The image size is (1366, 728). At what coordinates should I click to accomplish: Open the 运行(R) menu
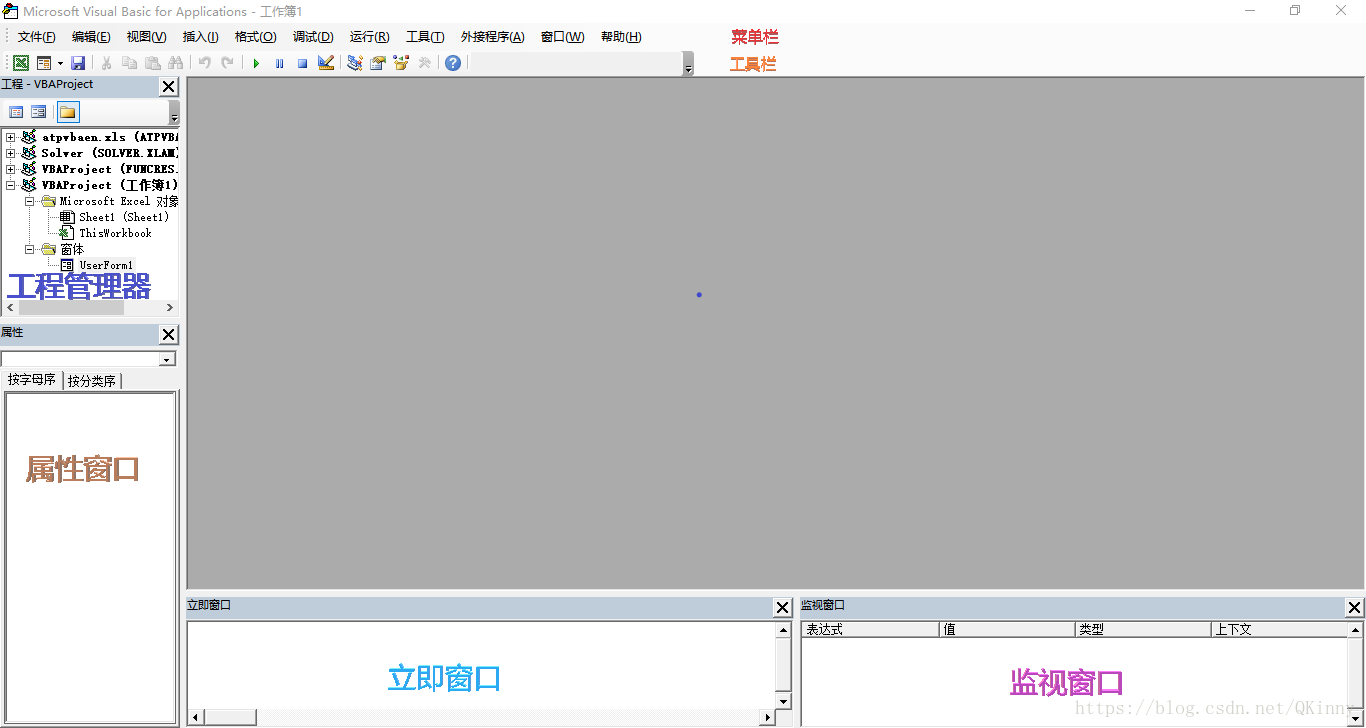[x=369, y=37]
